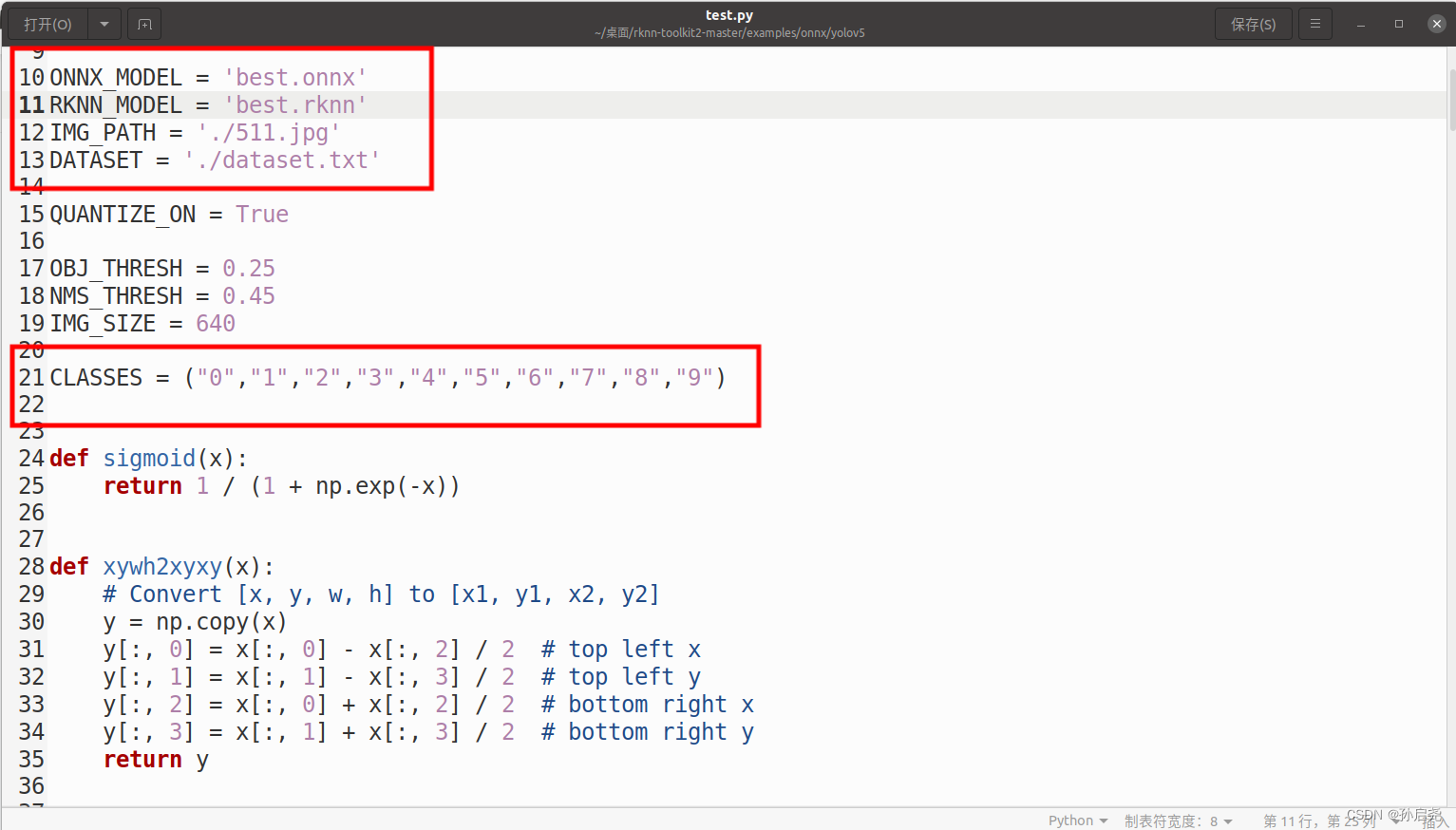This screenshot has width=1456, height=830.
Task: Click line number 26 in the gutter
Action: pos(31,512)
